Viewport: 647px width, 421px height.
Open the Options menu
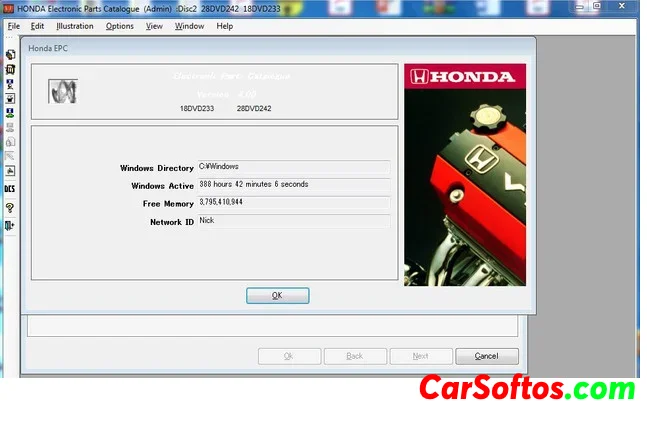[x=119, y=26]
